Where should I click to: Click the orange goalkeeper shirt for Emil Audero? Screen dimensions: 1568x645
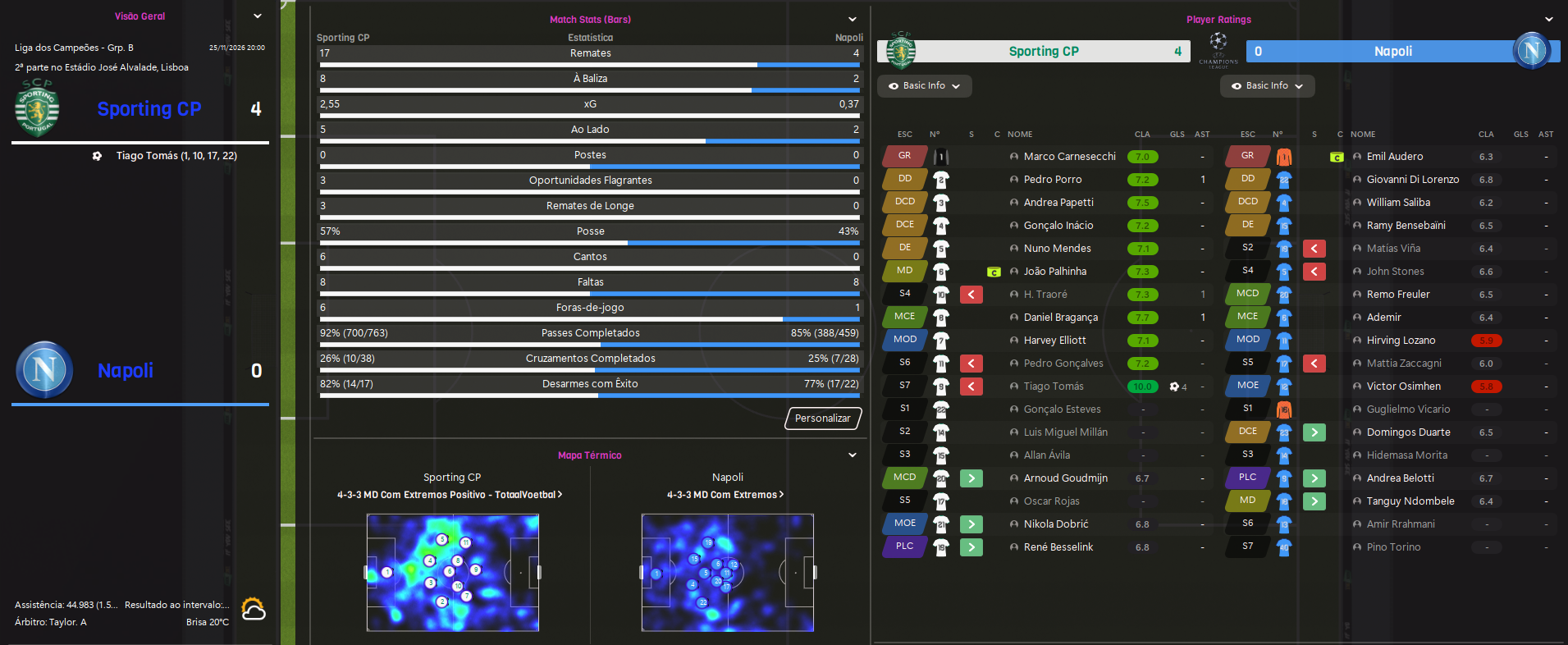pyautogui.click(x=1284, y=156)
